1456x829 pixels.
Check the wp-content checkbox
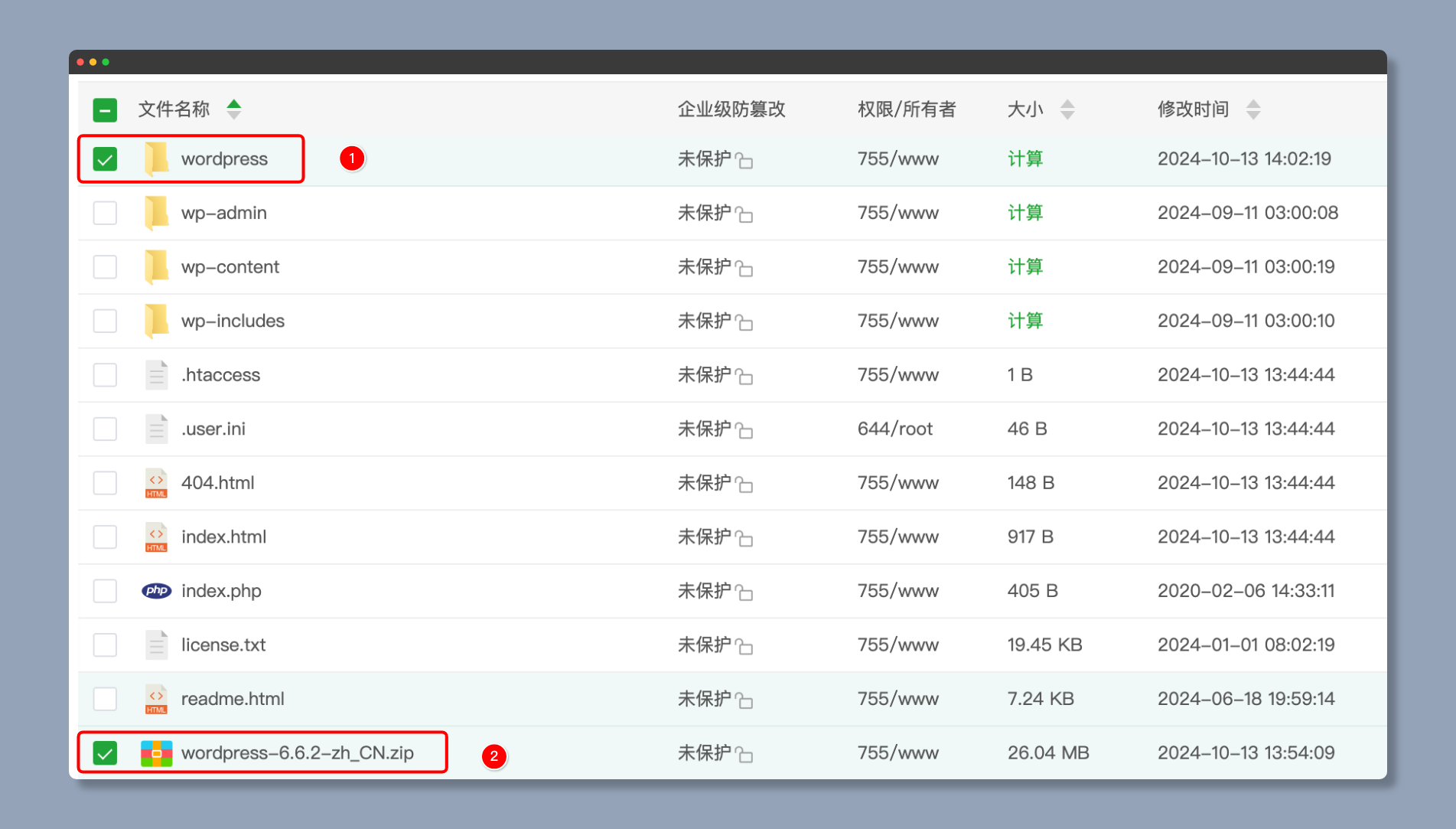105,267
